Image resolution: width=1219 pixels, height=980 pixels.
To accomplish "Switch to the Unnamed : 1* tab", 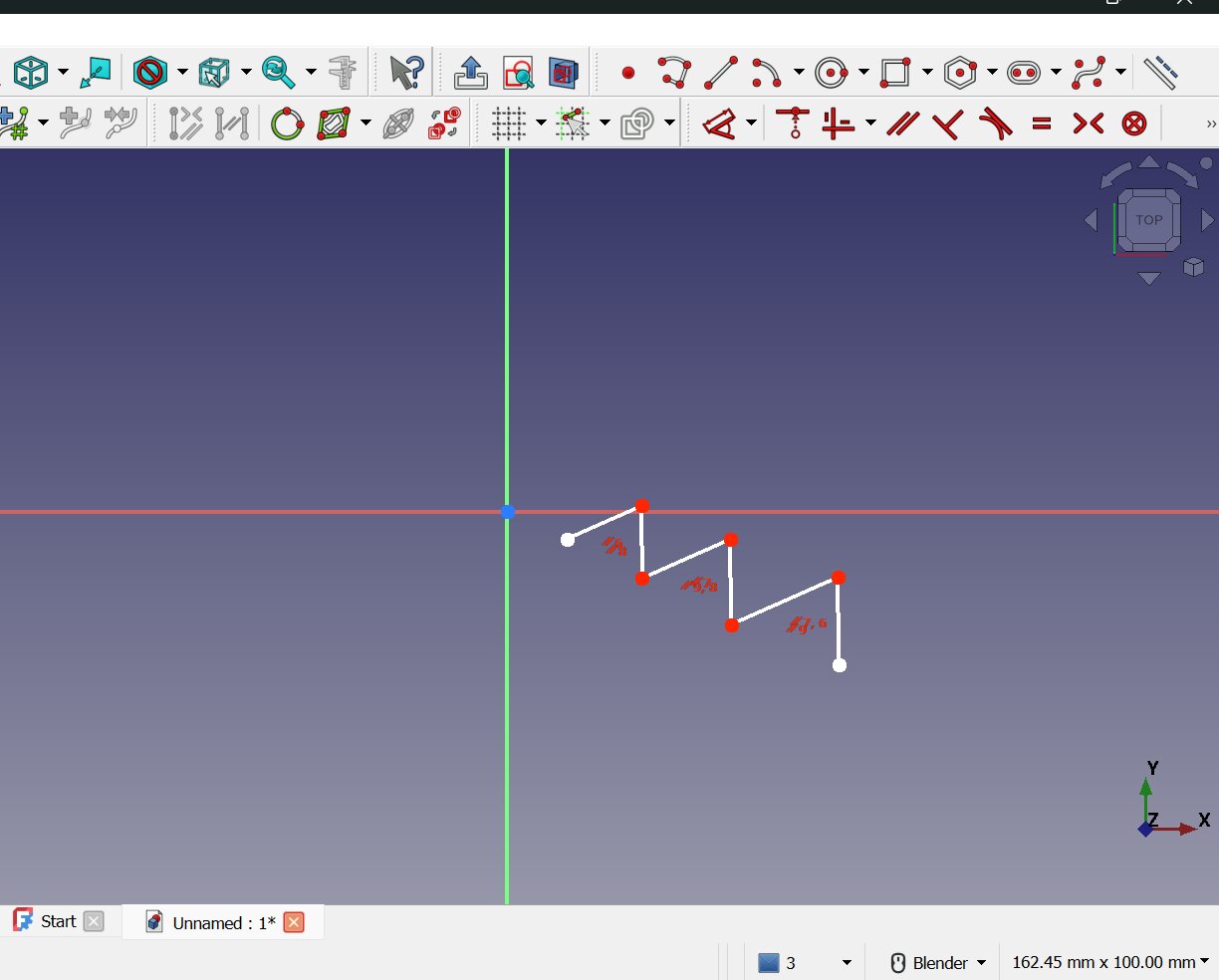I will coord(223,922).
